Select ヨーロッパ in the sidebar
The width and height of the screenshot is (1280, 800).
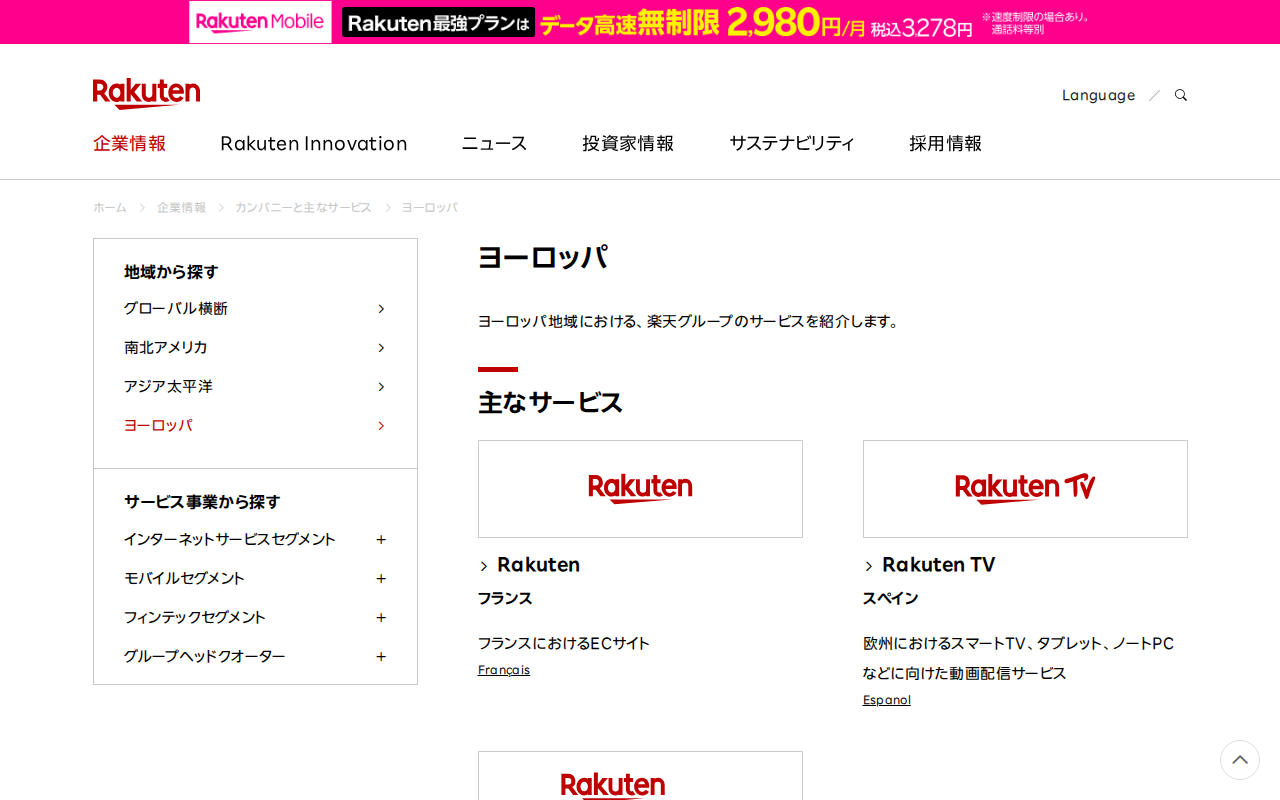pos(255,425)
